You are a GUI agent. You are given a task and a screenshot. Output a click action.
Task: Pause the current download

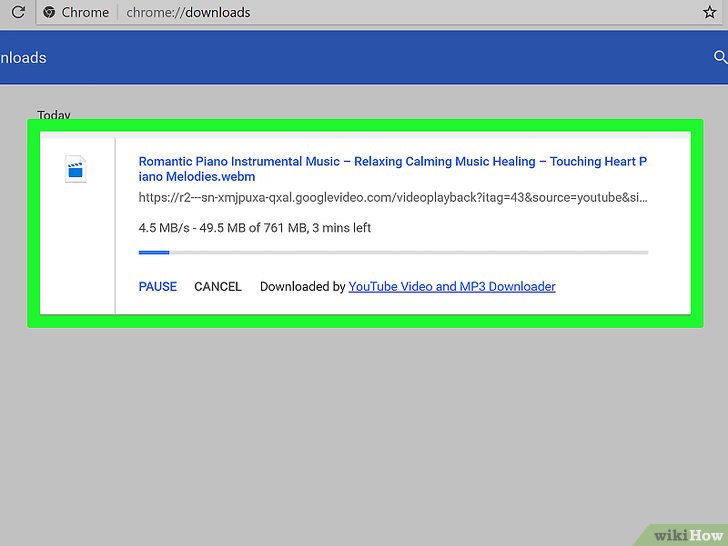point(157,286)
